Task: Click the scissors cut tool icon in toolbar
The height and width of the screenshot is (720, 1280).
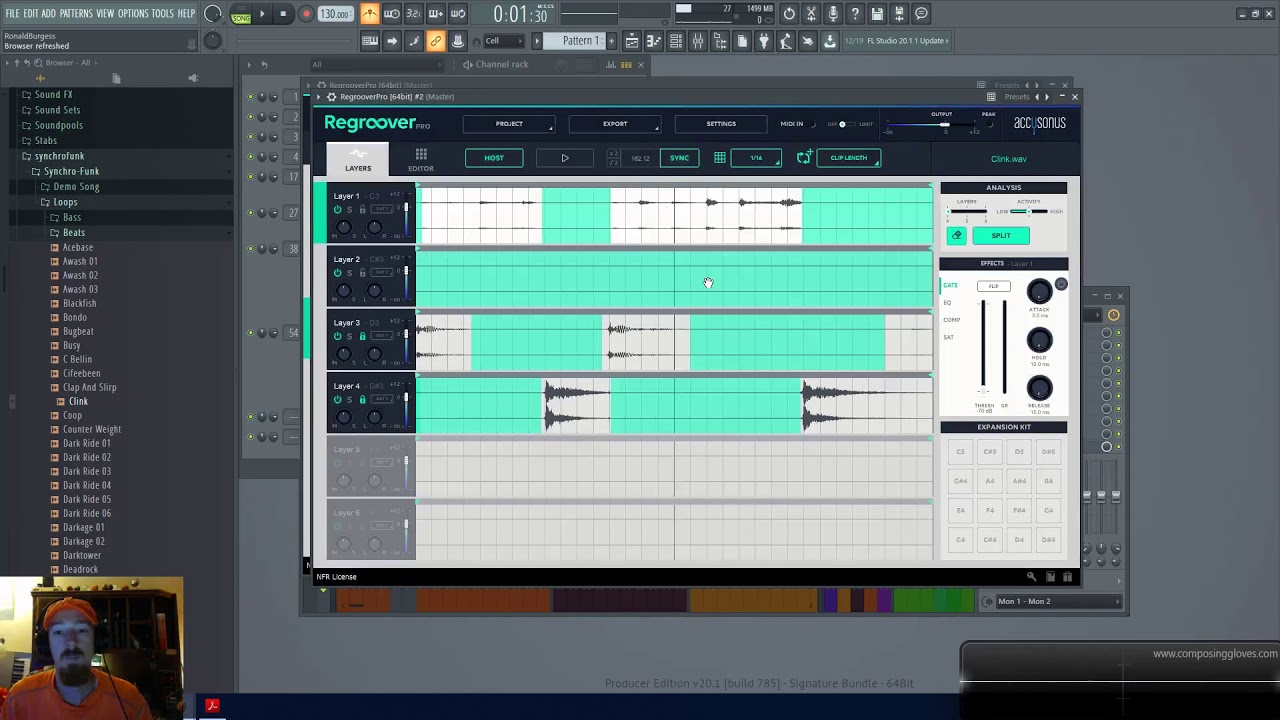Action: tap(811, 14)
